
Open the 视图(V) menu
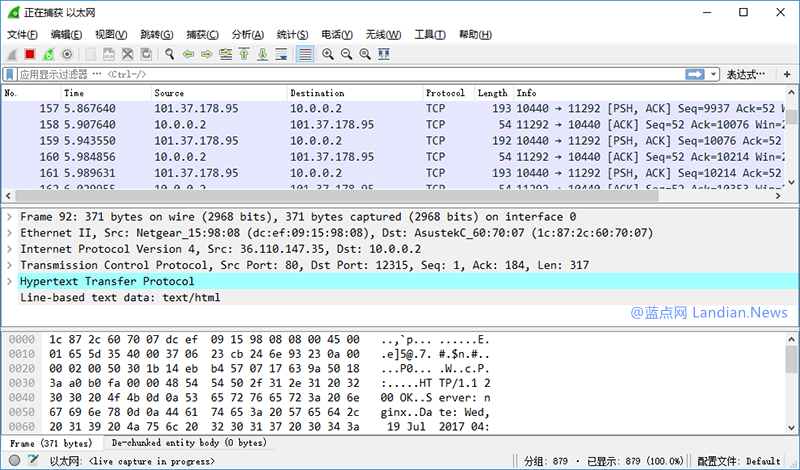pyautogui.click(x=111, y=35)
